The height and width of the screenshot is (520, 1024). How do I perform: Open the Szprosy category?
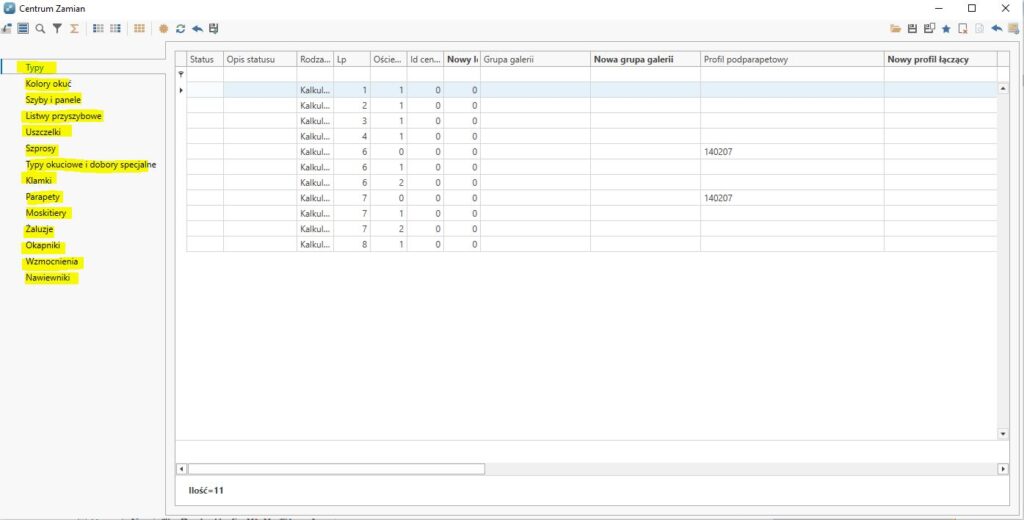(40, 148)
